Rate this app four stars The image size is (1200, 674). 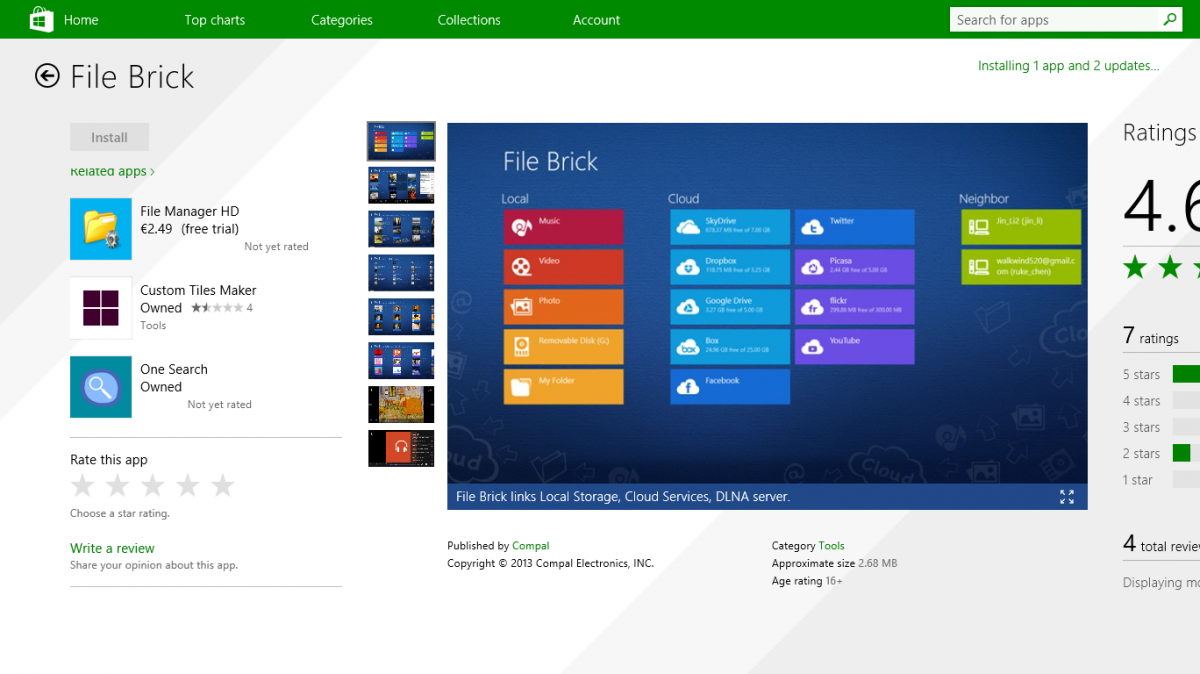tap(188, 486)
